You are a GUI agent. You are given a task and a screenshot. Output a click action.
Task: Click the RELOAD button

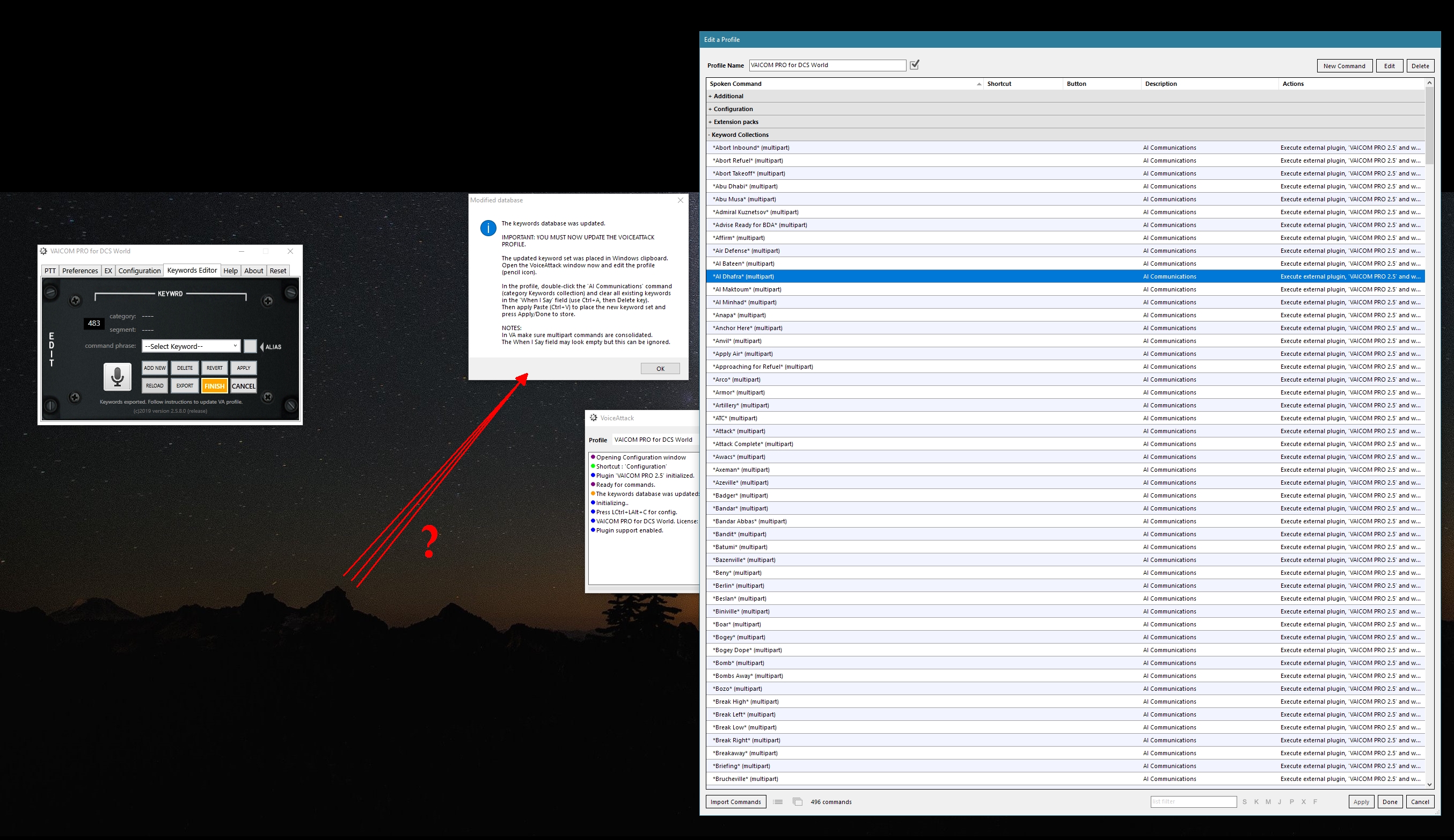click(x=155, y=386)
